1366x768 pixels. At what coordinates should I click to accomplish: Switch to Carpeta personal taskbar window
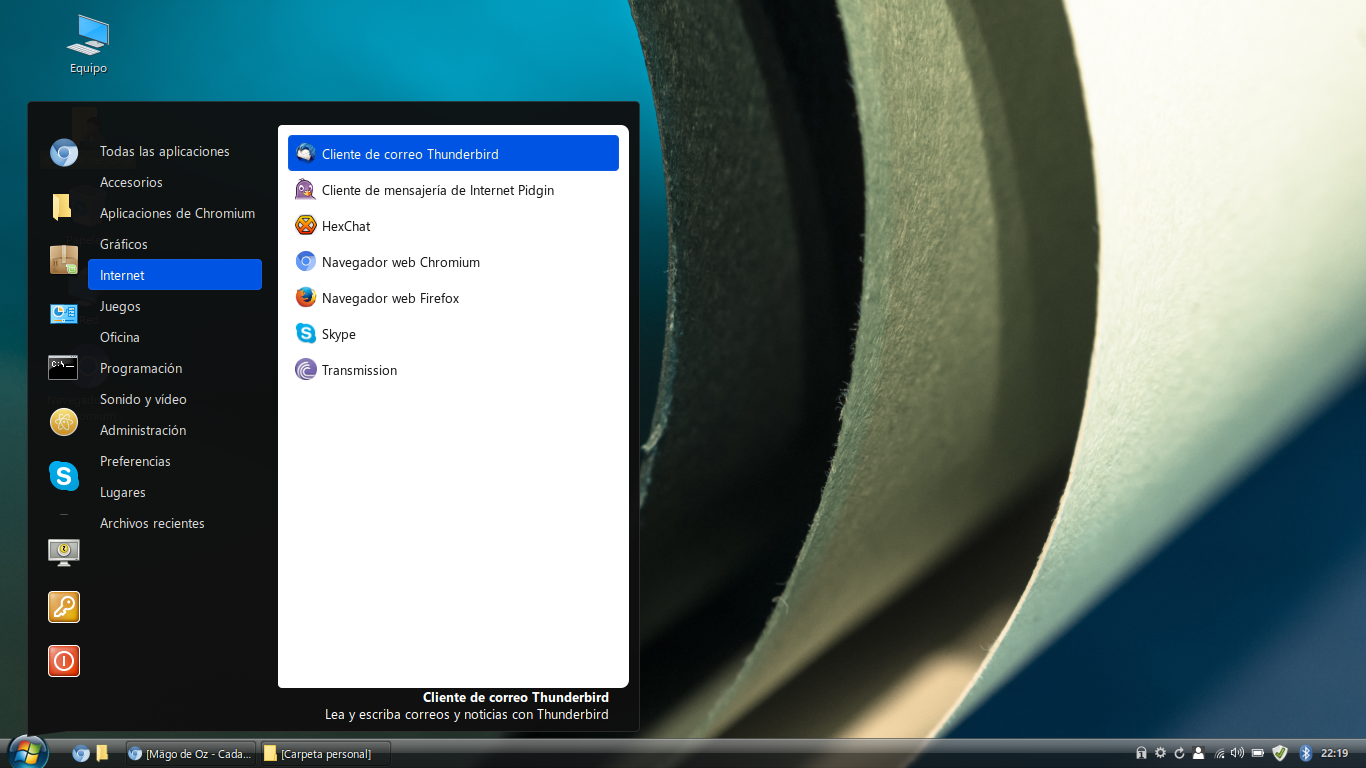pyautogui.click(x=325, y=754)
